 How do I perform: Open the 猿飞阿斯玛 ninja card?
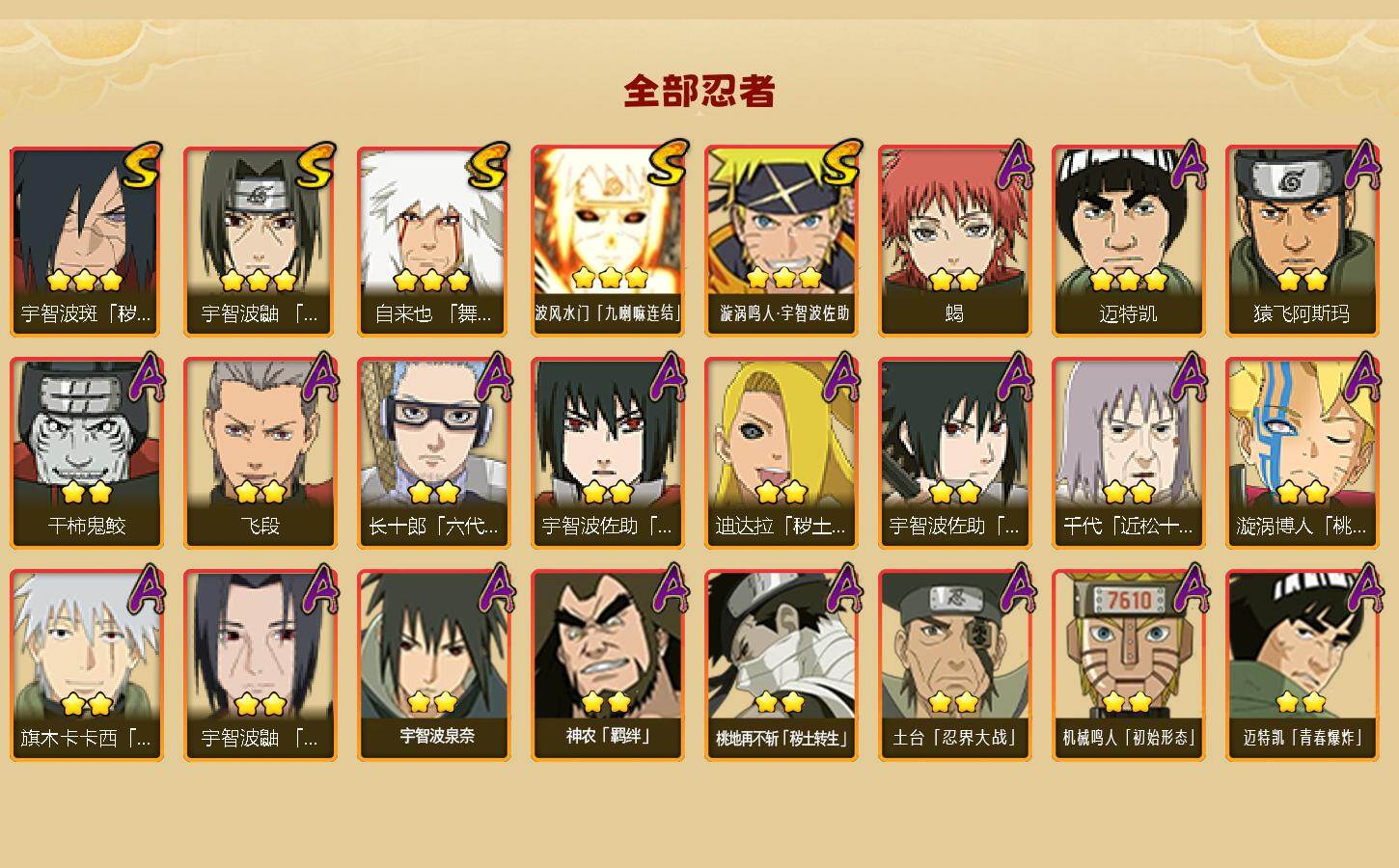(1302, 241)
